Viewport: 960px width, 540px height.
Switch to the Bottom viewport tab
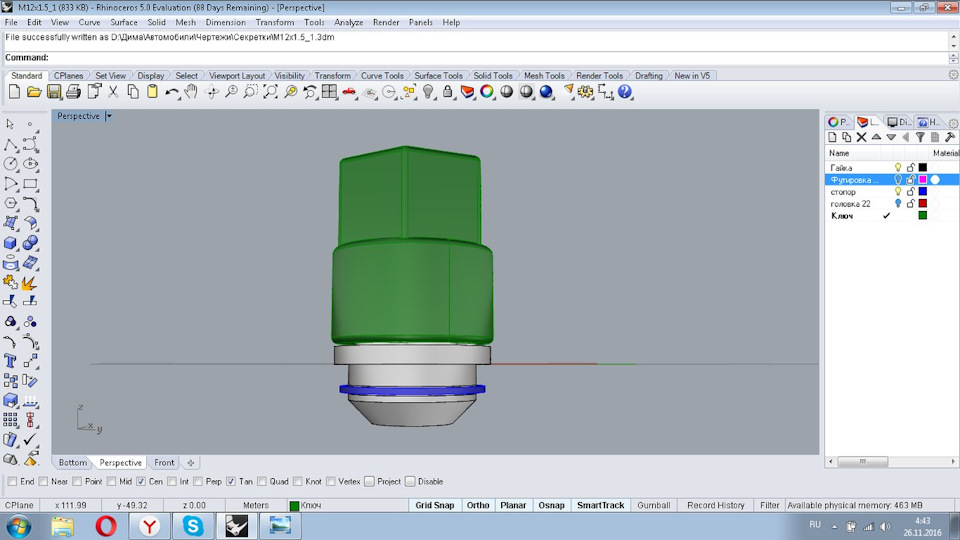[72, 463]
